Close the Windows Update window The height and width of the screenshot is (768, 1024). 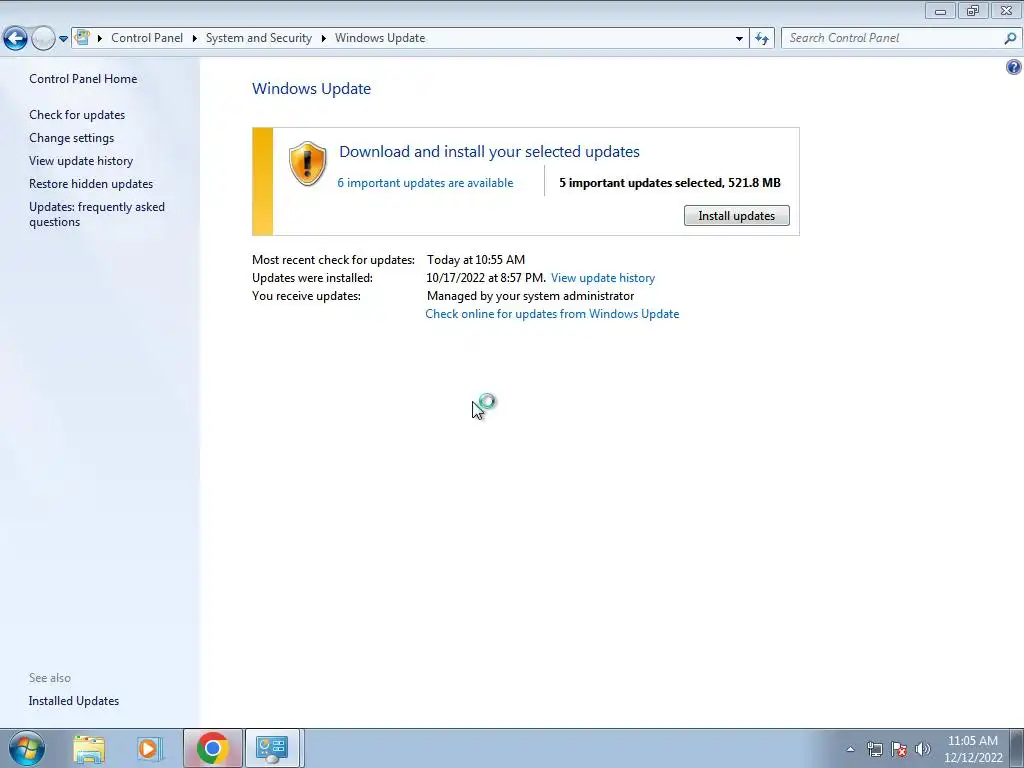pos(1006,10)
